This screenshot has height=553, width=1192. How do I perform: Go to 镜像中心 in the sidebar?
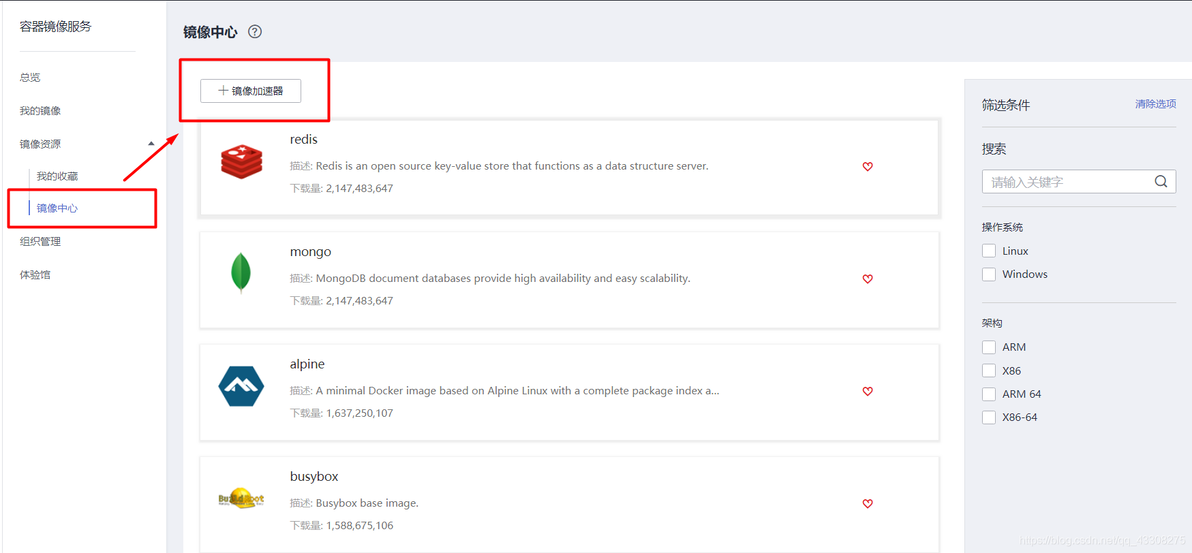[x=58, y=208]
